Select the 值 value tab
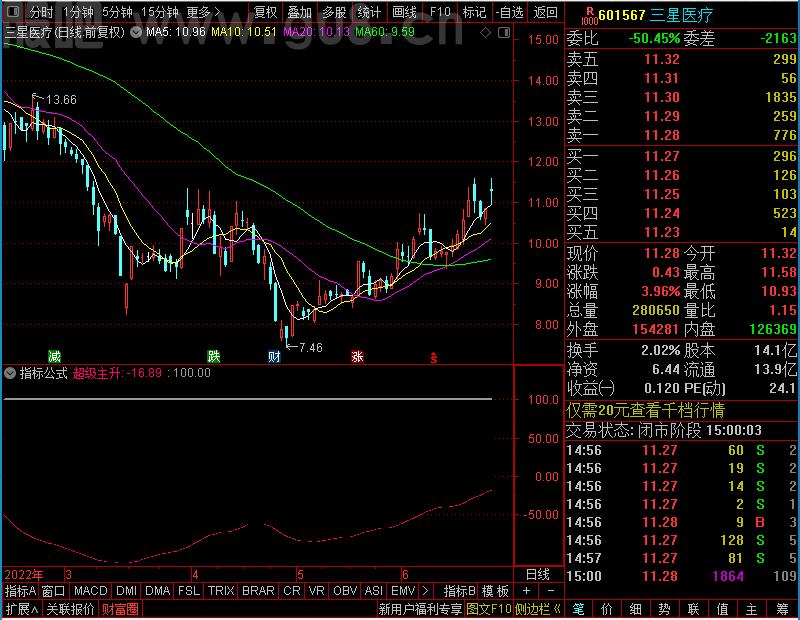800x620 pixels. pos(722,609)
